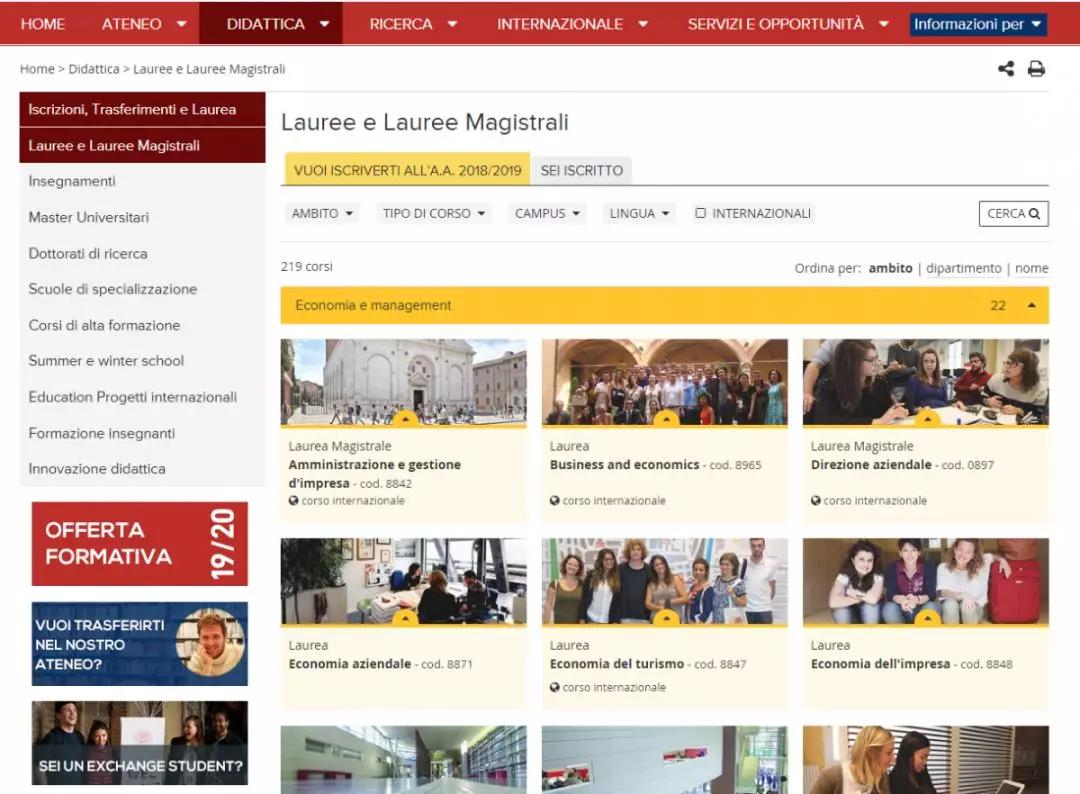
Task: Click the share icon near breadcrumb
Action: click(x=1006, y=69)
